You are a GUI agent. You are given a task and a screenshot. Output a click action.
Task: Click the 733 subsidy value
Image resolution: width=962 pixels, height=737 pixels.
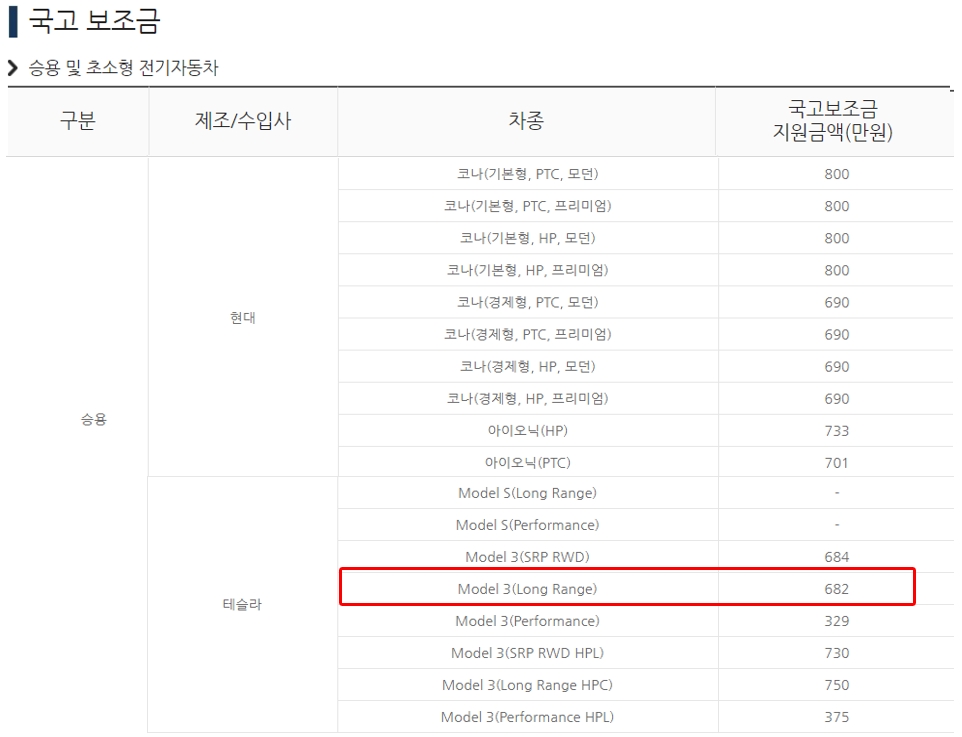[837, 431]
